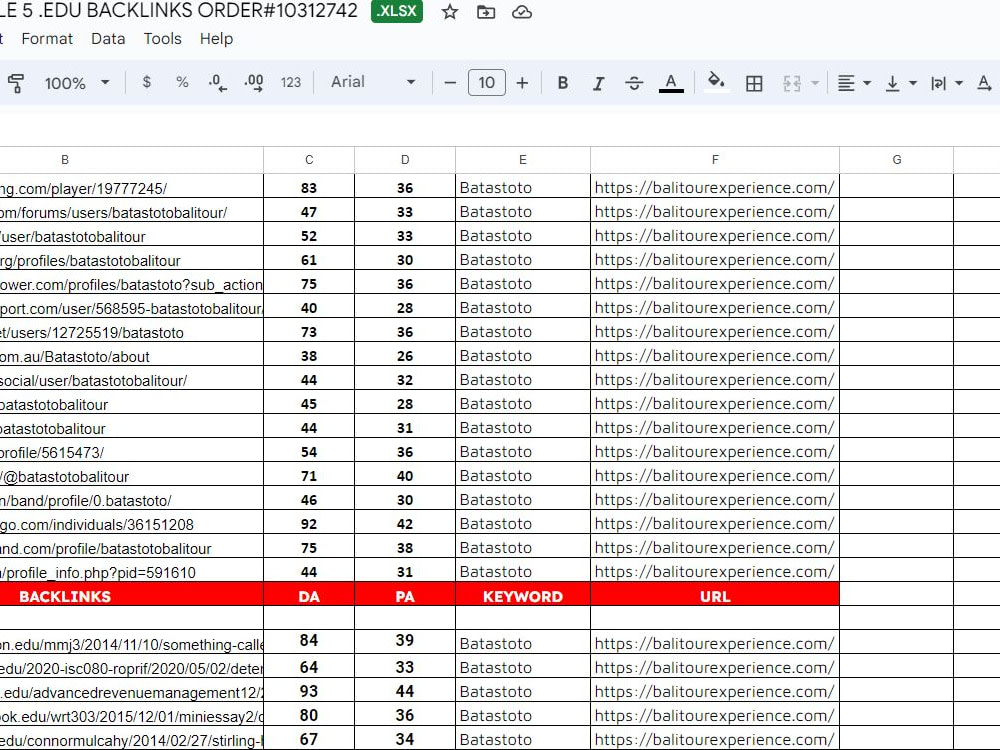Click the red PA header cell
The width and height of the screenshot is (1000, 750).
(405, 596)
